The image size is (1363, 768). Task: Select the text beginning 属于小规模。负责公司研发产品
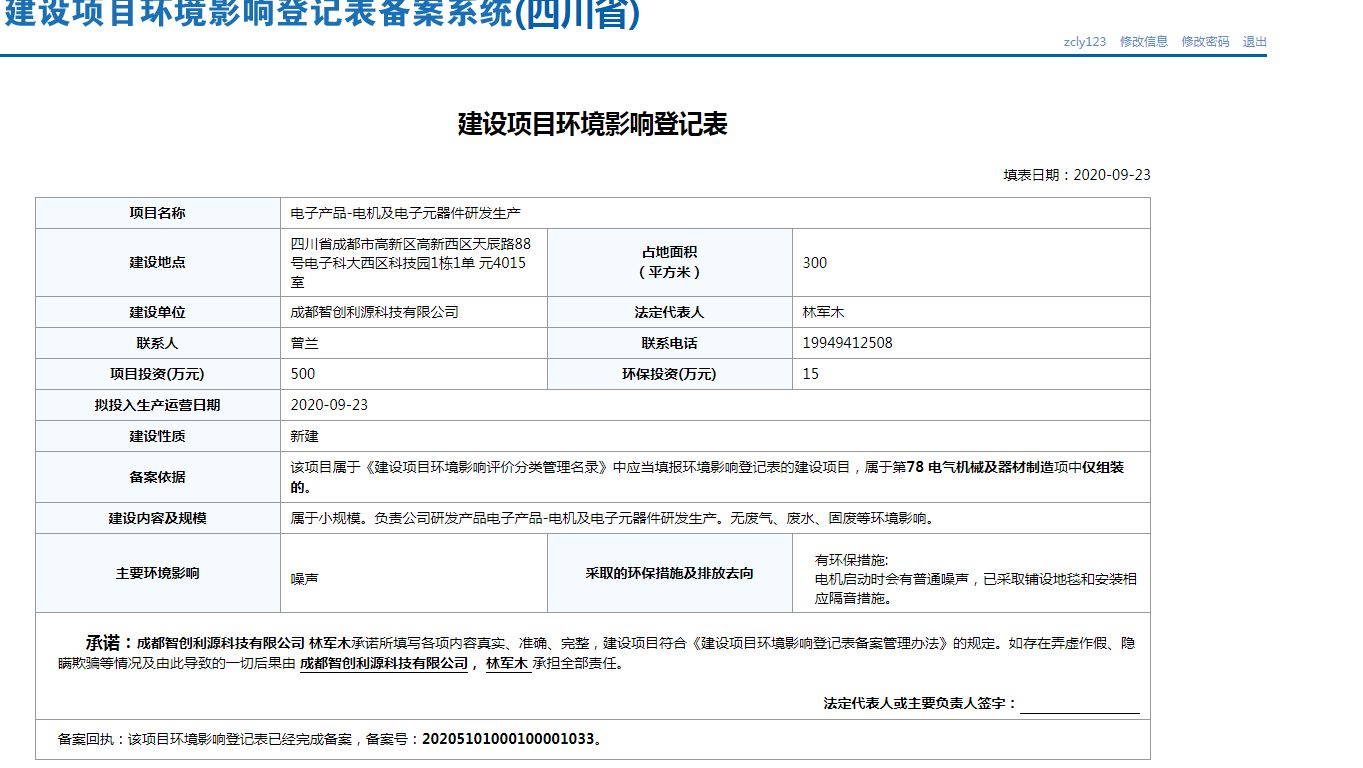click(612, 518)
